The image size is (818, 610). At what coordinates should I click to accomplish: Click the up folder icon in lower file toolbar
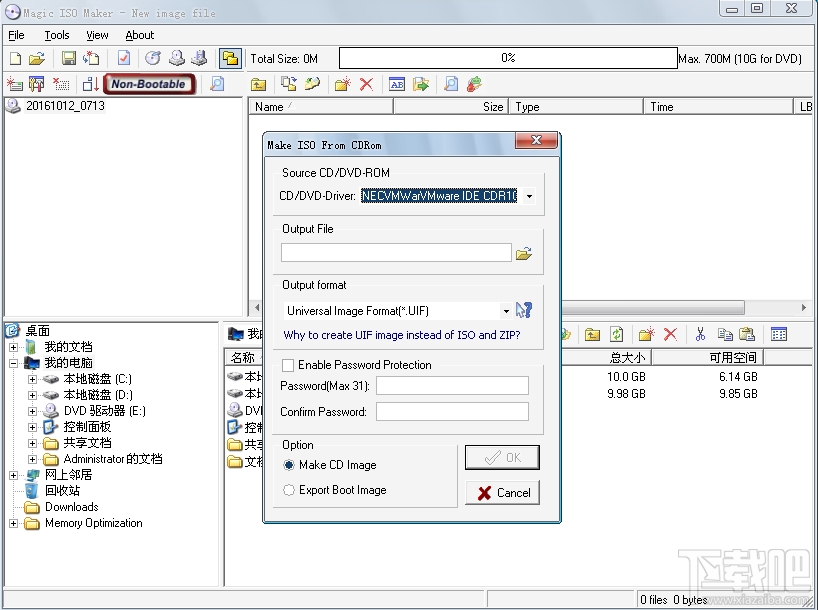592,334
